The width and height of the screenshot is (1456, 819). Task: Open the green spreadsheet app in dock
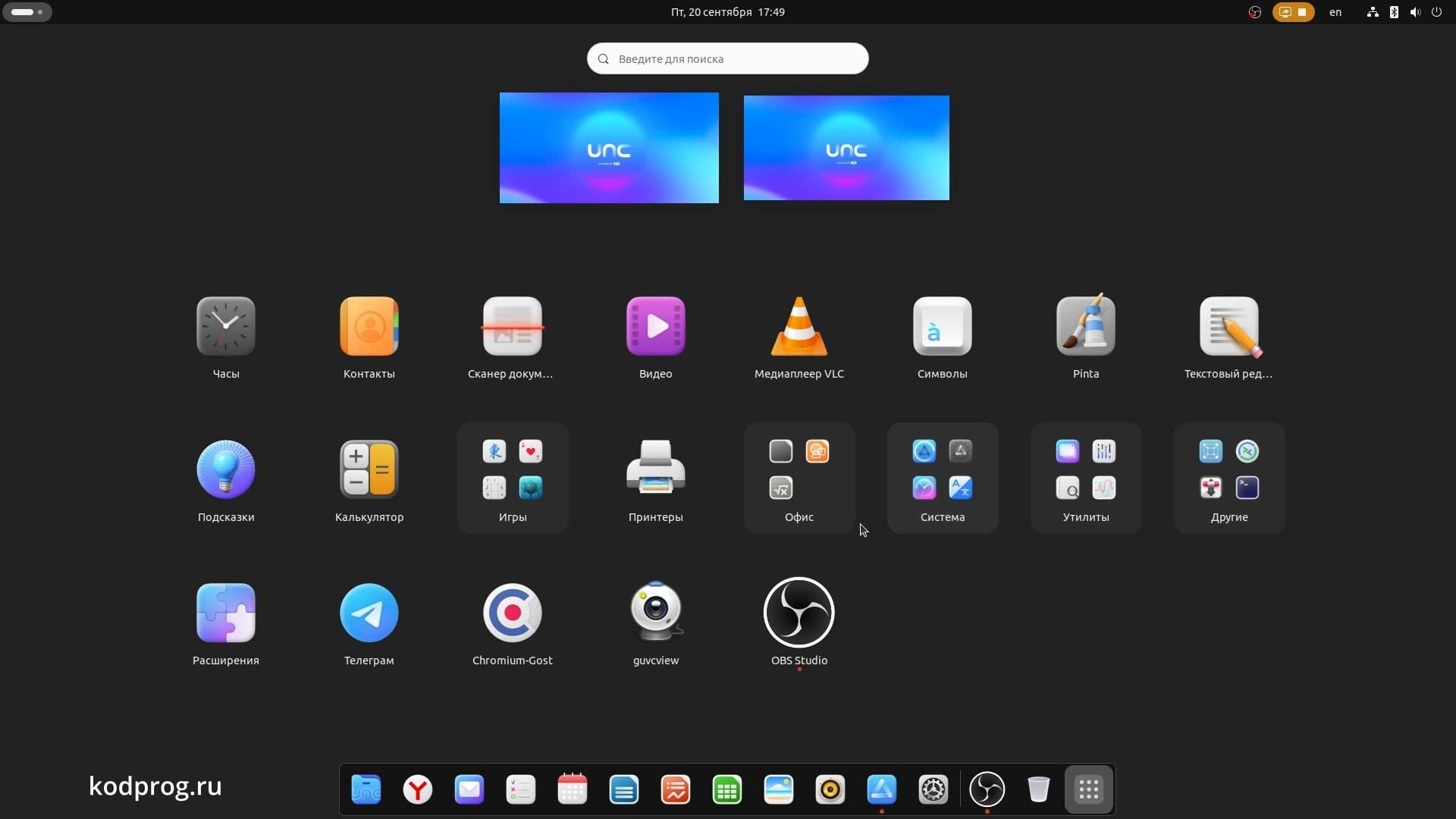coord(727,789)
